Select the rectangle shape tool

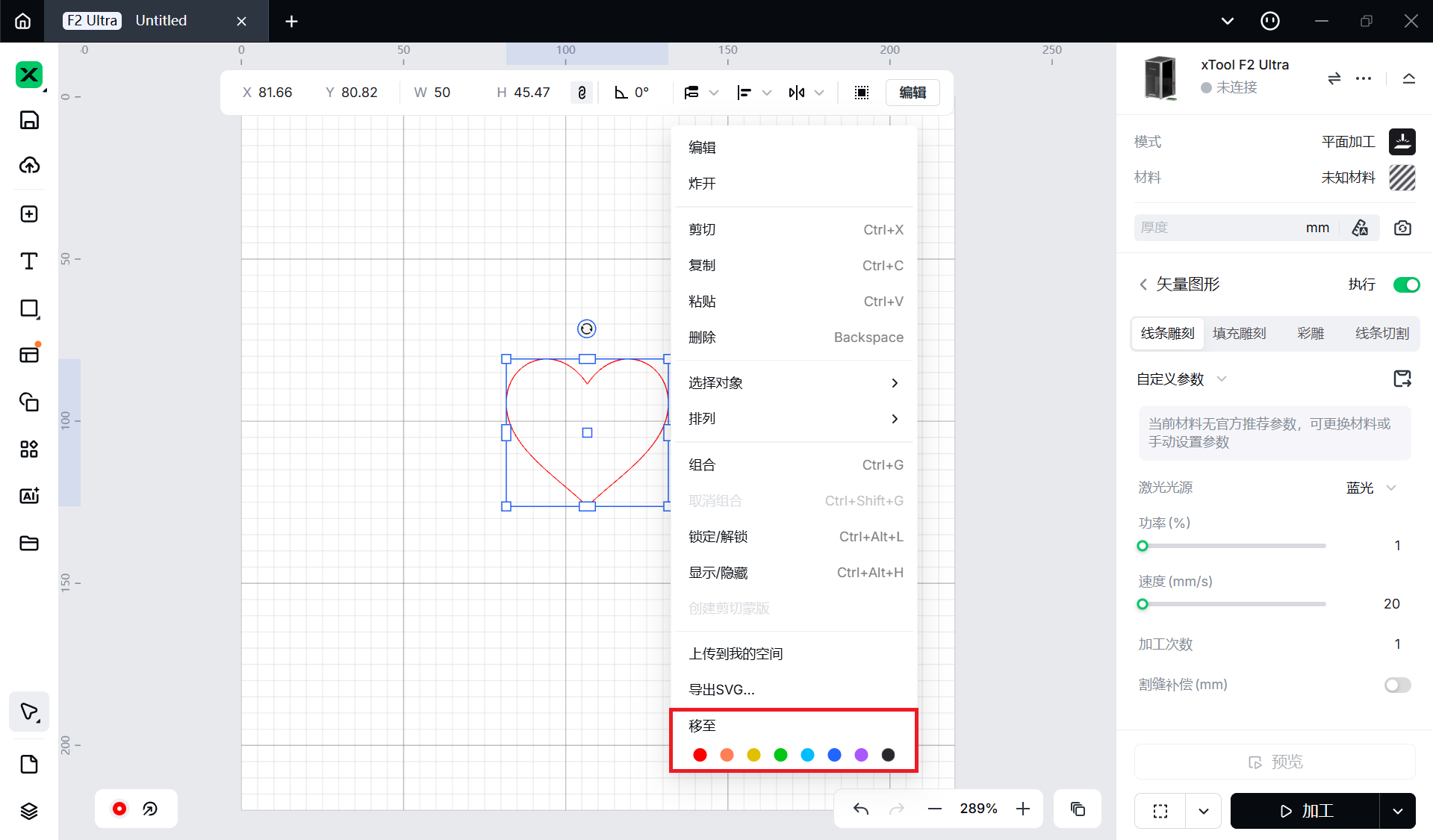[x=29, y=308]
